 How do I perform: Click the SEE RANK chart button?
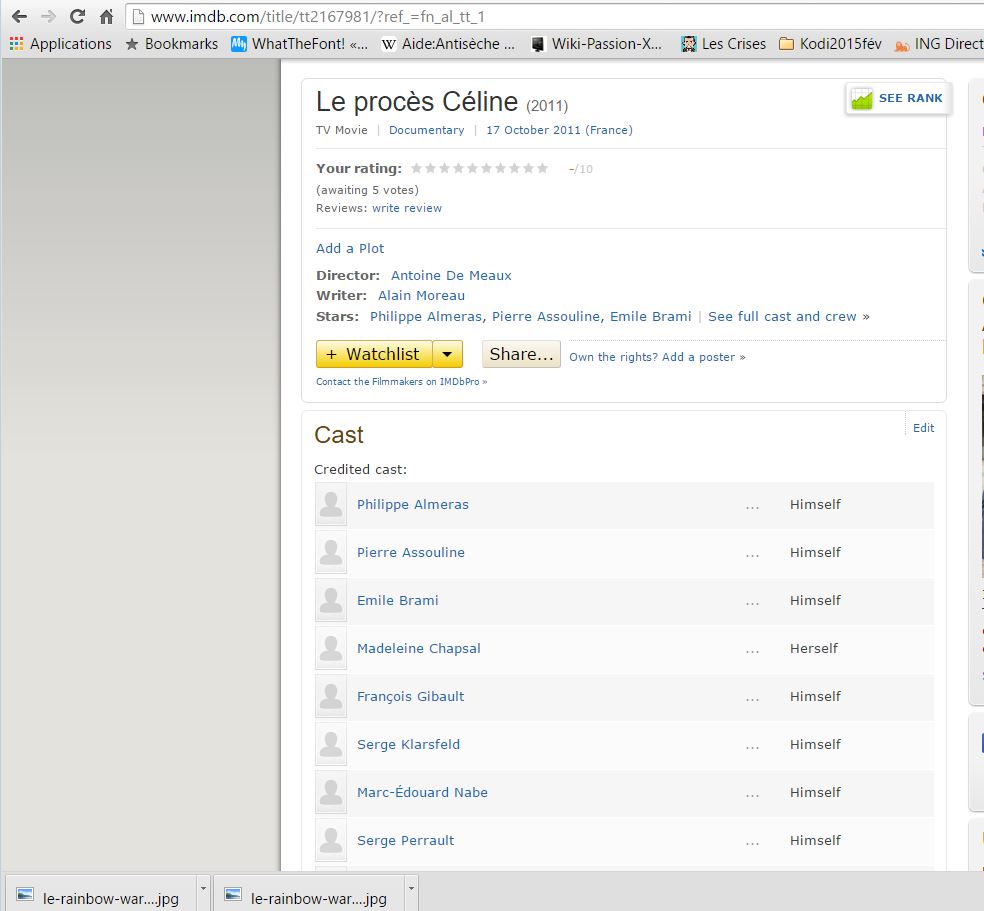[897, 99]
